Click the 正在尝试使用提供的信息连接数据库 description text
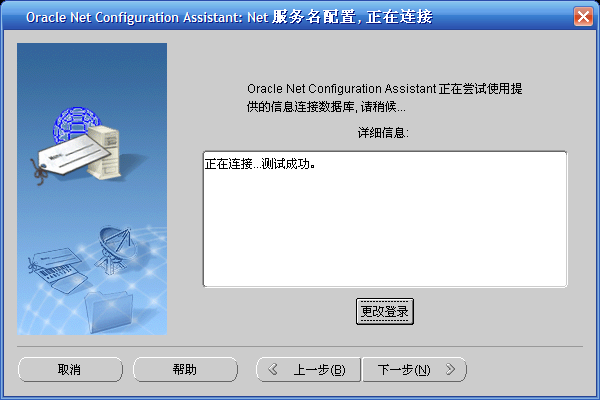600x400 pixels. point(385,98)
